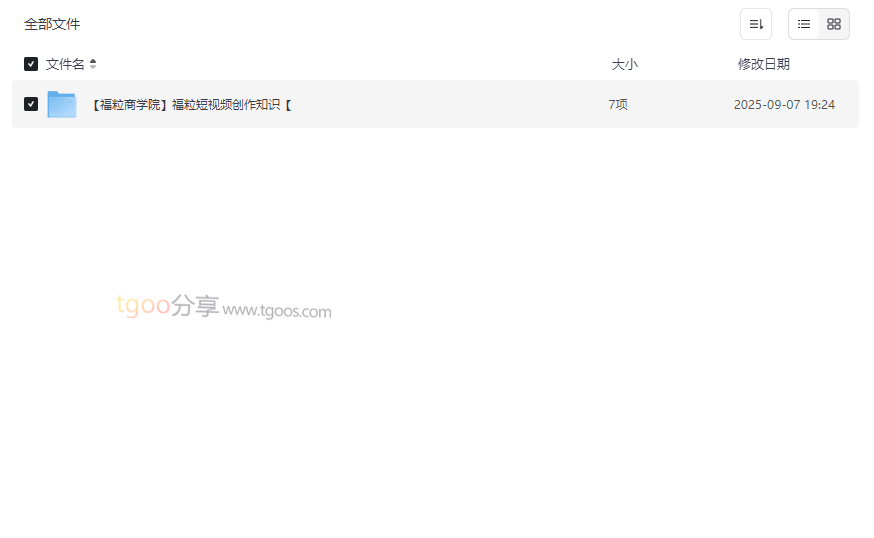Sort files by the 大小 column header
The height and width of the screenshot is (538, 874).
coord(624,64)
